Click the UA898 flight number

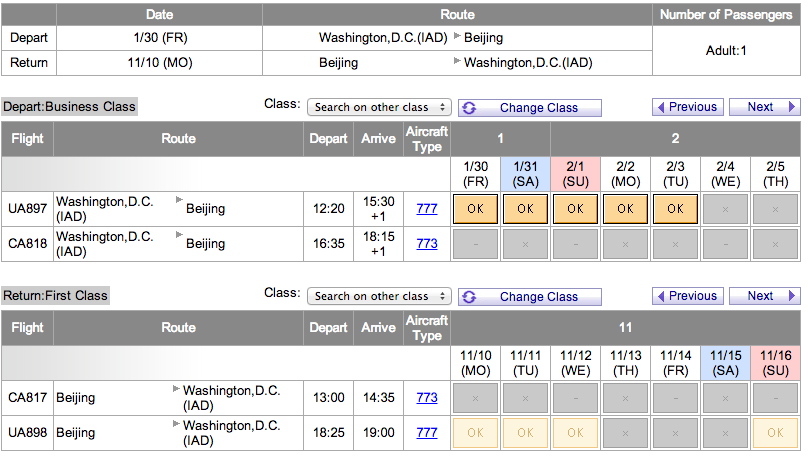click(x=27, y=433)
